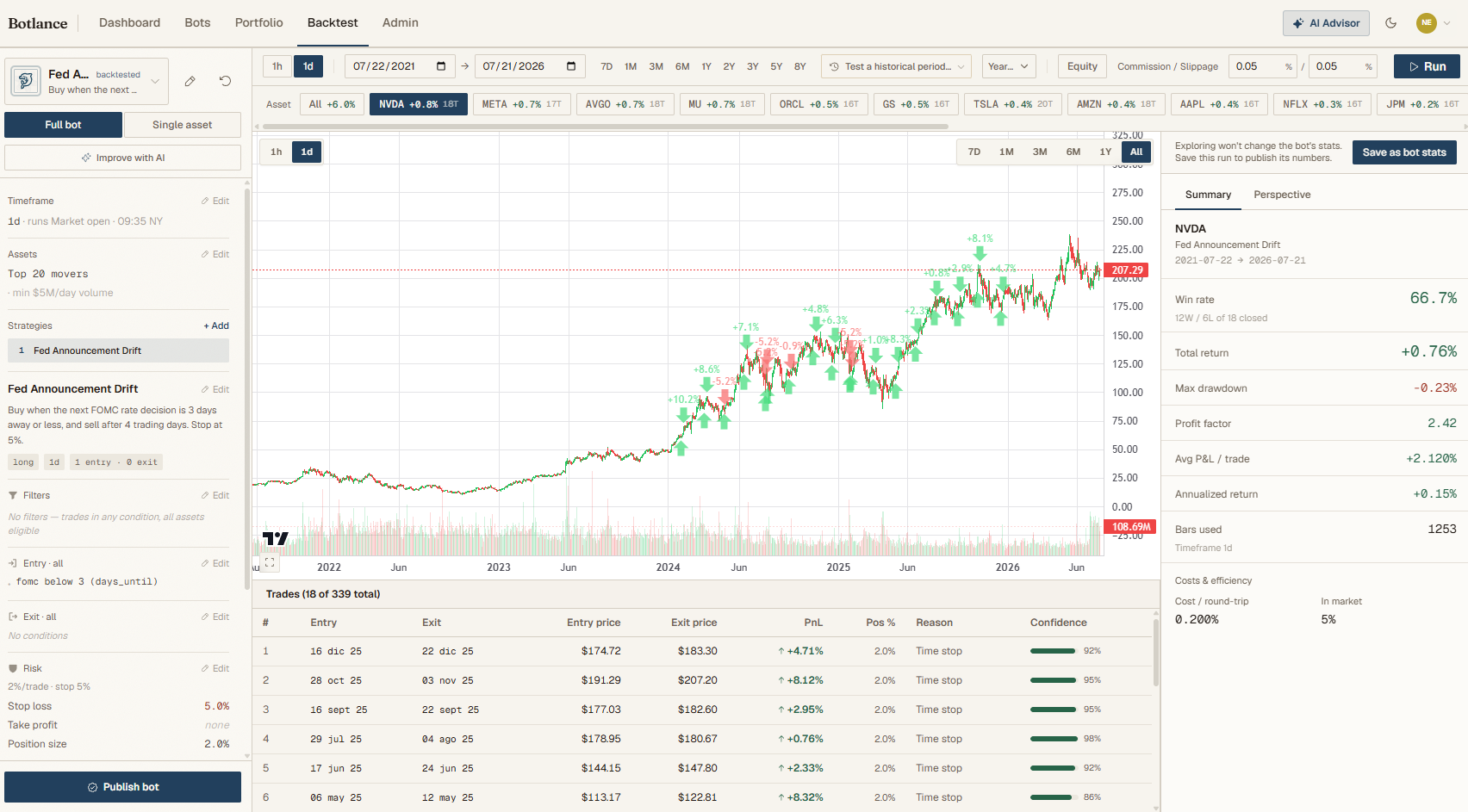Select the META asset tab

coord(521,104)
